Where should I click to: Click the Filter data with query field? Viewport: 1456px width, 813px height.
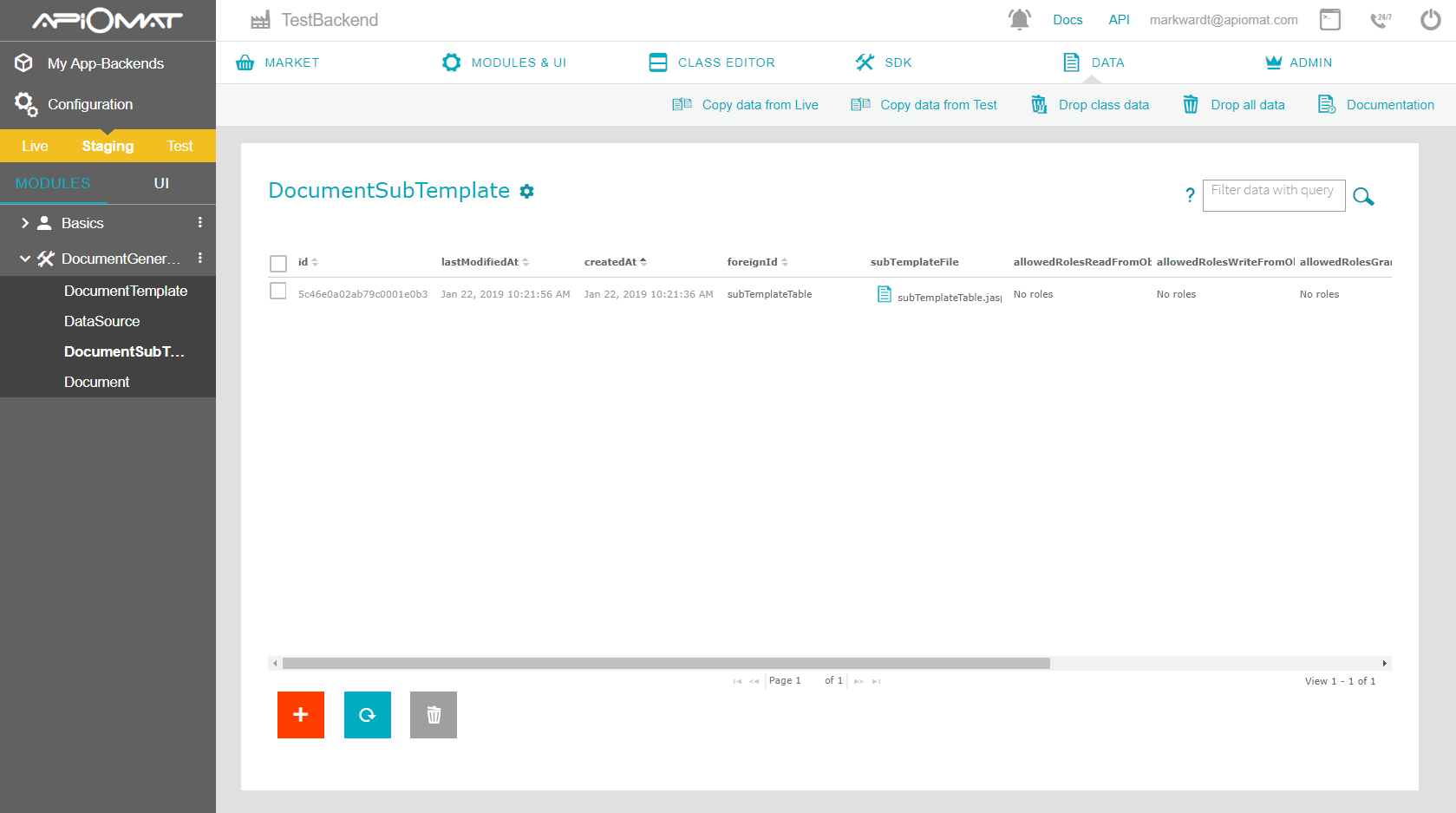[x=1273, y=195]
